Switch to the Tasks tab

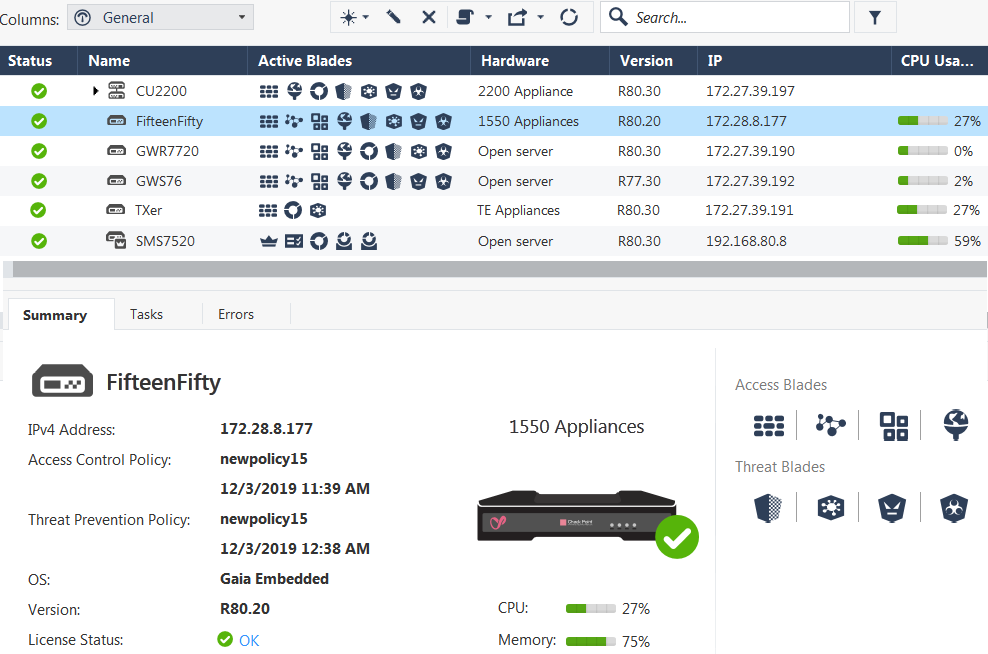(146, 314)
